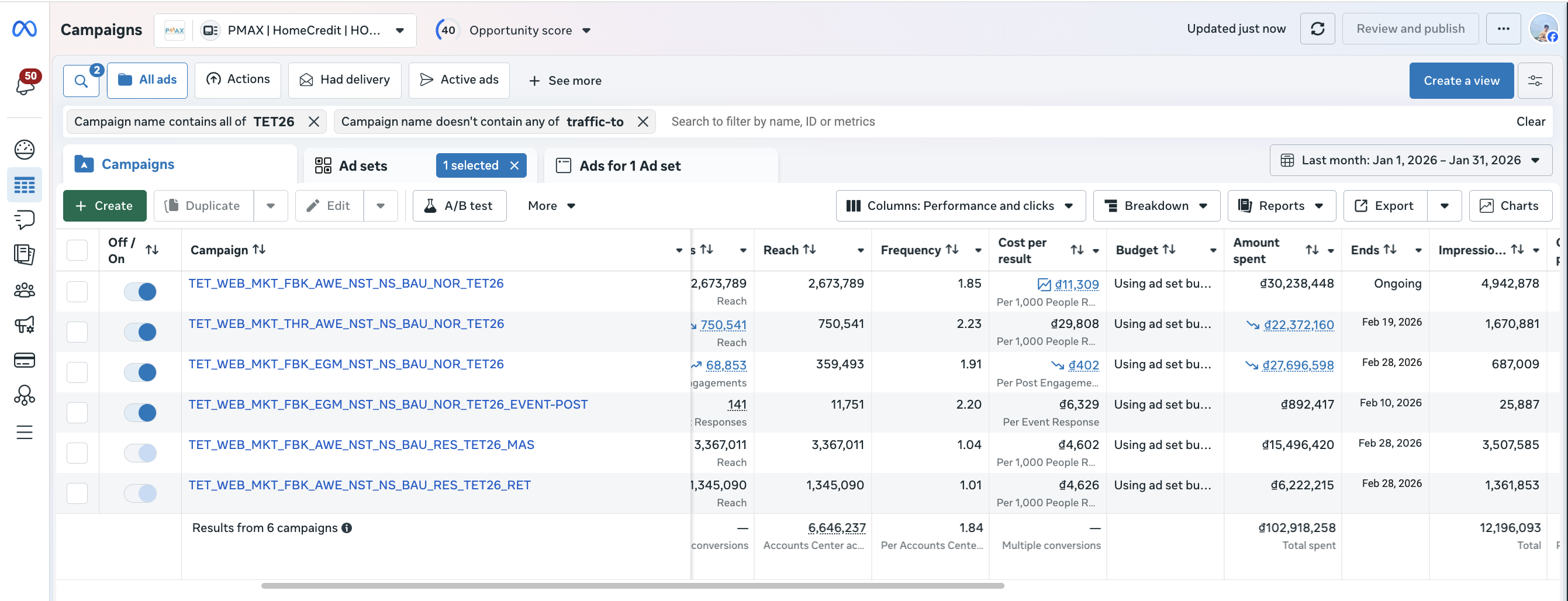Open the search and filter magnifier icon

tap(81, 80)
